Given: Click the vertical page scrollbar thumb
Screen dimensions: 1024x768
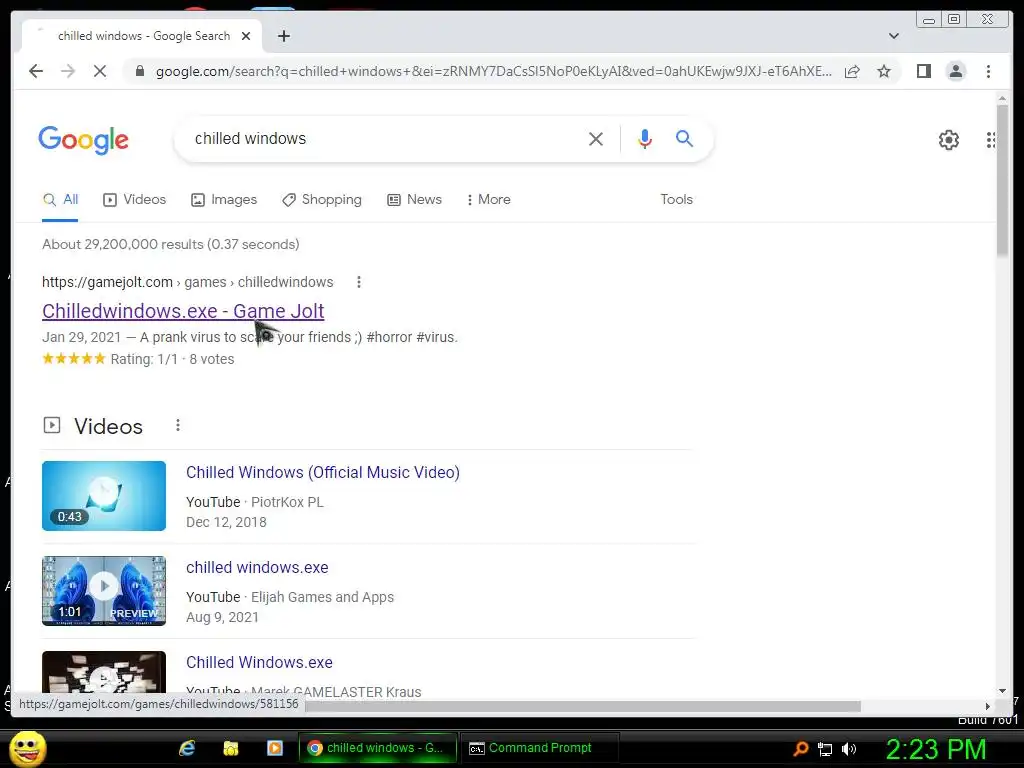Looking at the screenshot, I should point(1002,180).
